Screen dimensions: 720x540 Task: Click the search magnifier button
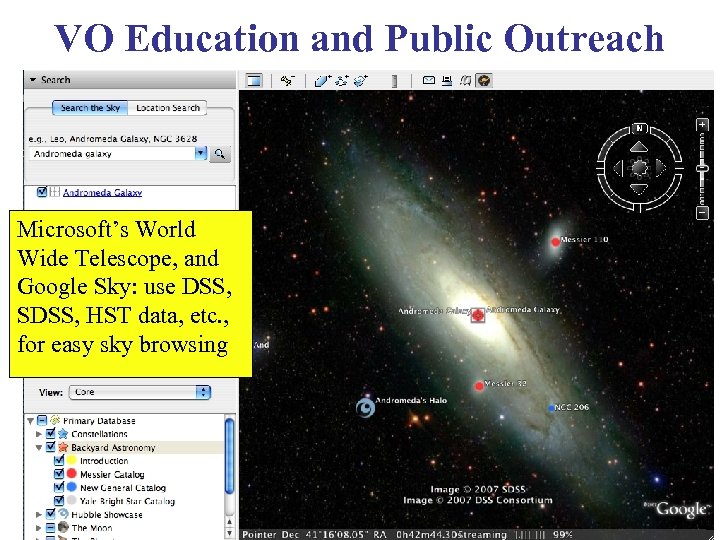[x=220, y=154]
